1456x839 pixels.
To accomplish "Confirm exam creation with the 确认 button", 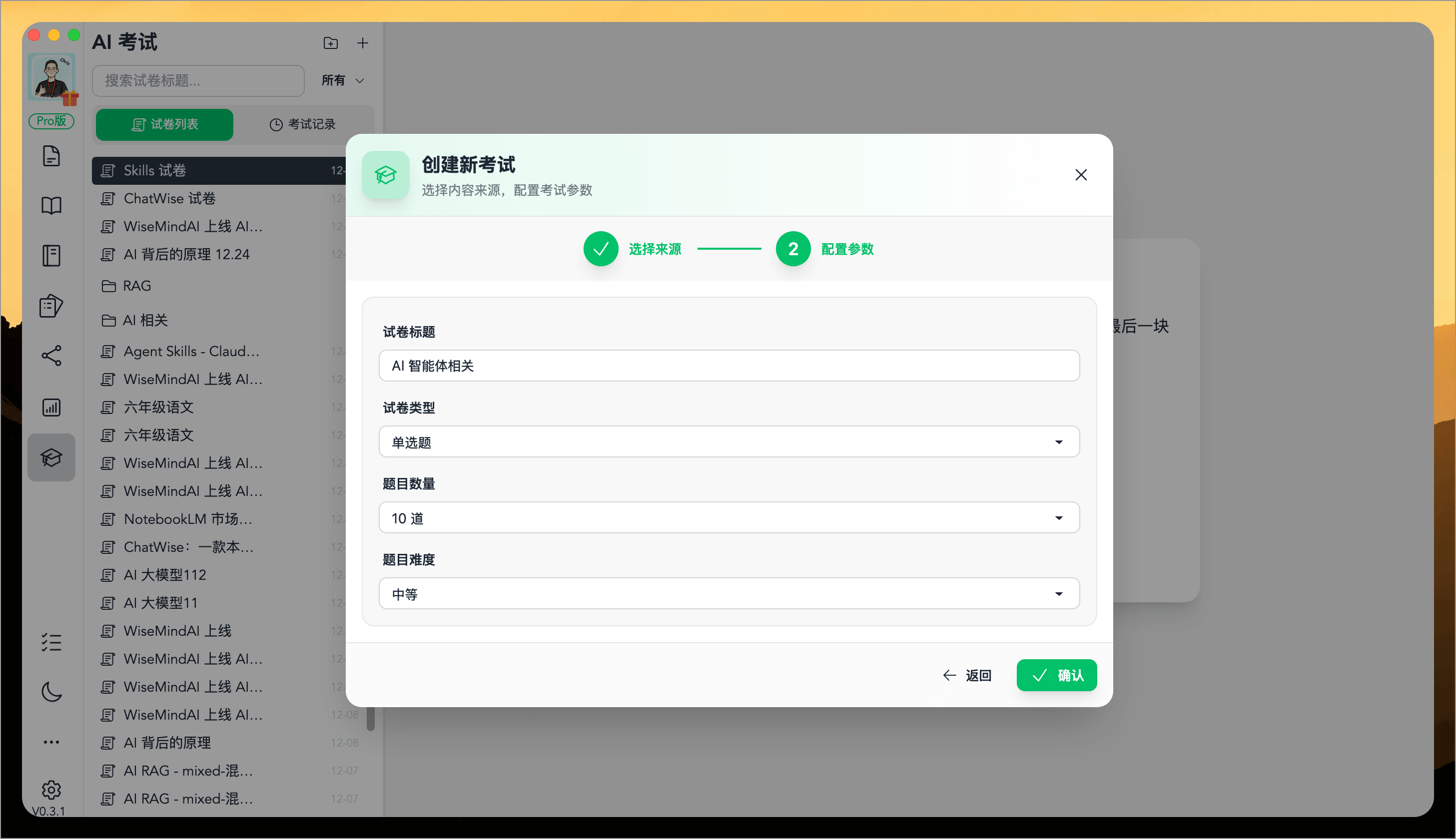I will (x=1057, y=675).
